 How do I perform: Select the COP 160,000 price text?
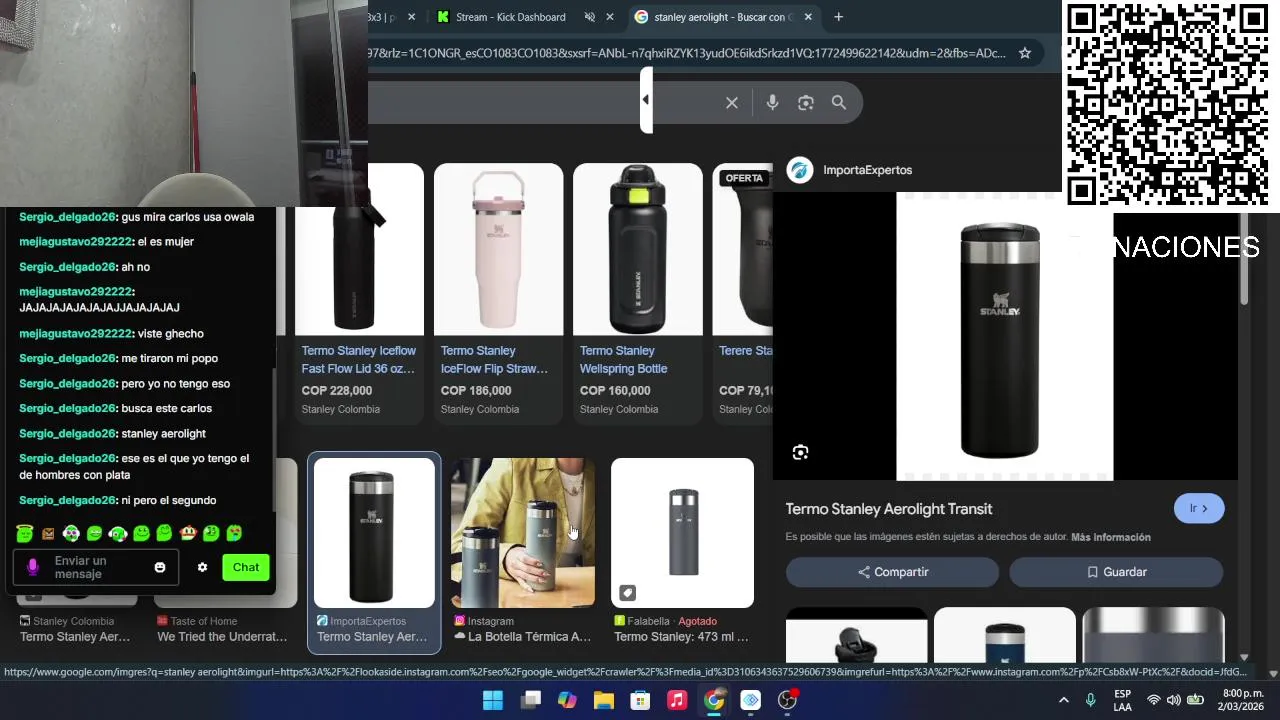[x=615, y=391]
